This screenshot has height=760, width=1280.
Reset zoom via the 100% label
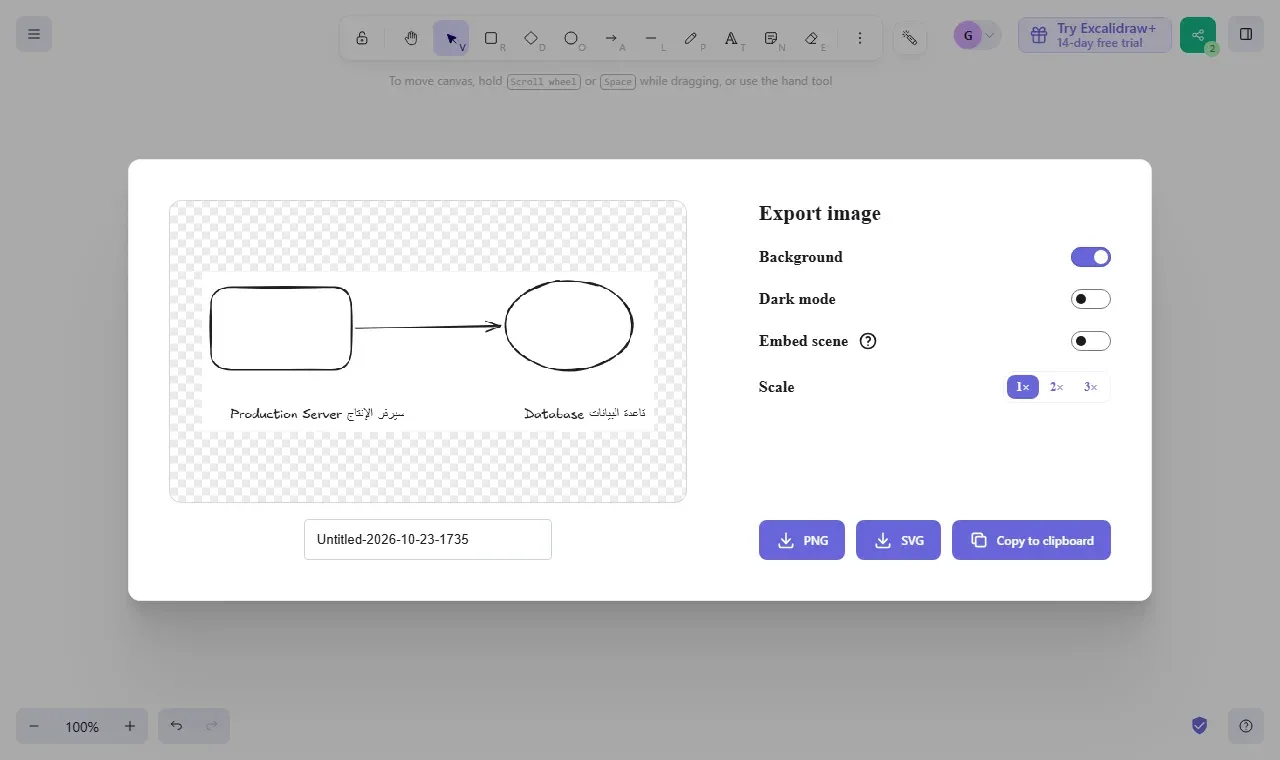[x=82, y=726]
